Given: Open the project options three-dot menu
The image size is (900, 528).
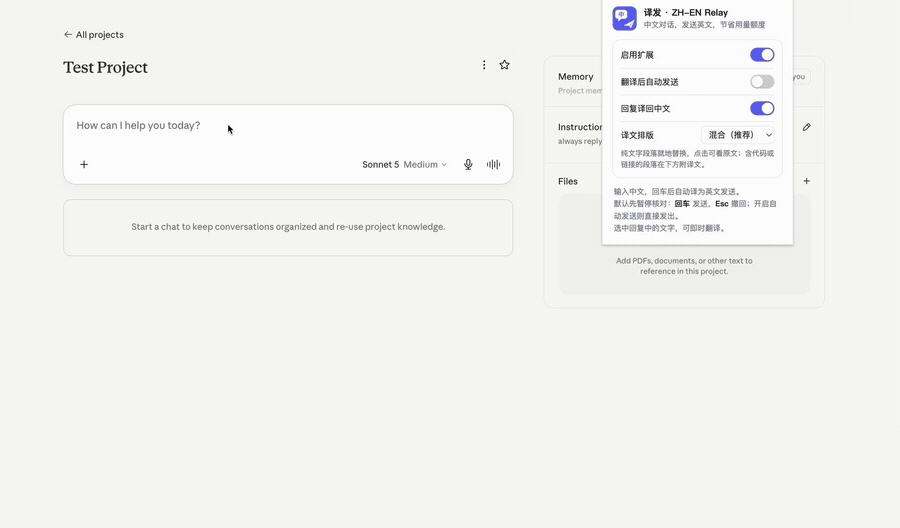Looking at the screenshot, I should tap(484, 65).
